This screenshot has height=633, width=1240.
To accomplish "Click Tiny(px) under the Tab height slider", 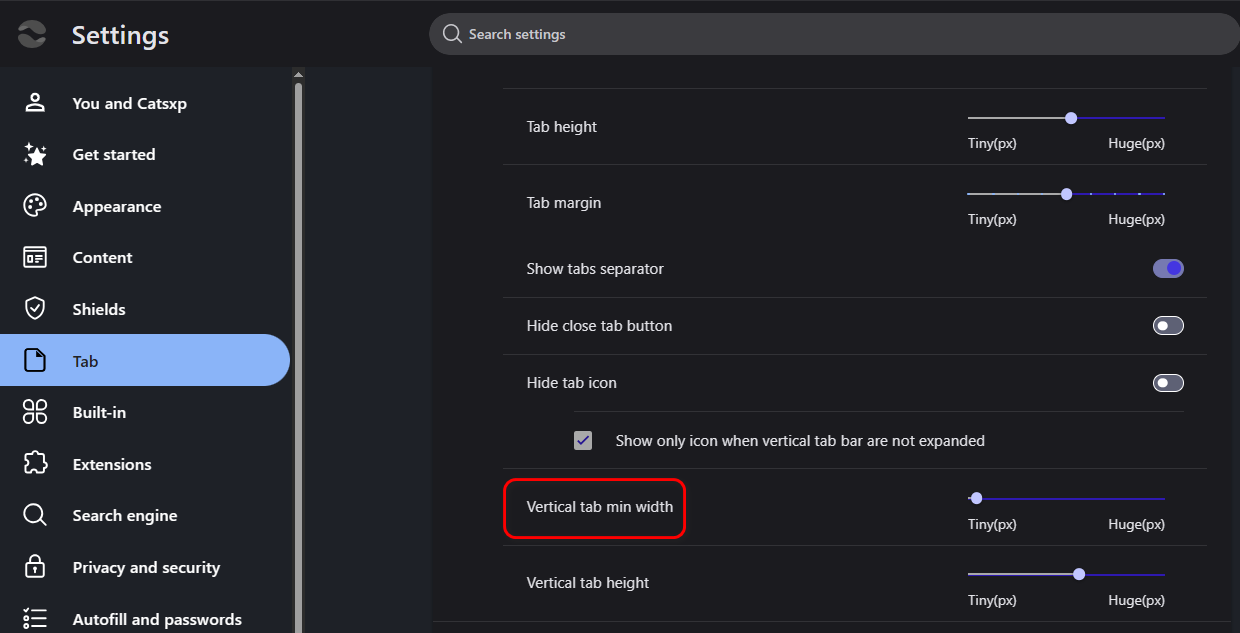I will (x=992, y=143).
